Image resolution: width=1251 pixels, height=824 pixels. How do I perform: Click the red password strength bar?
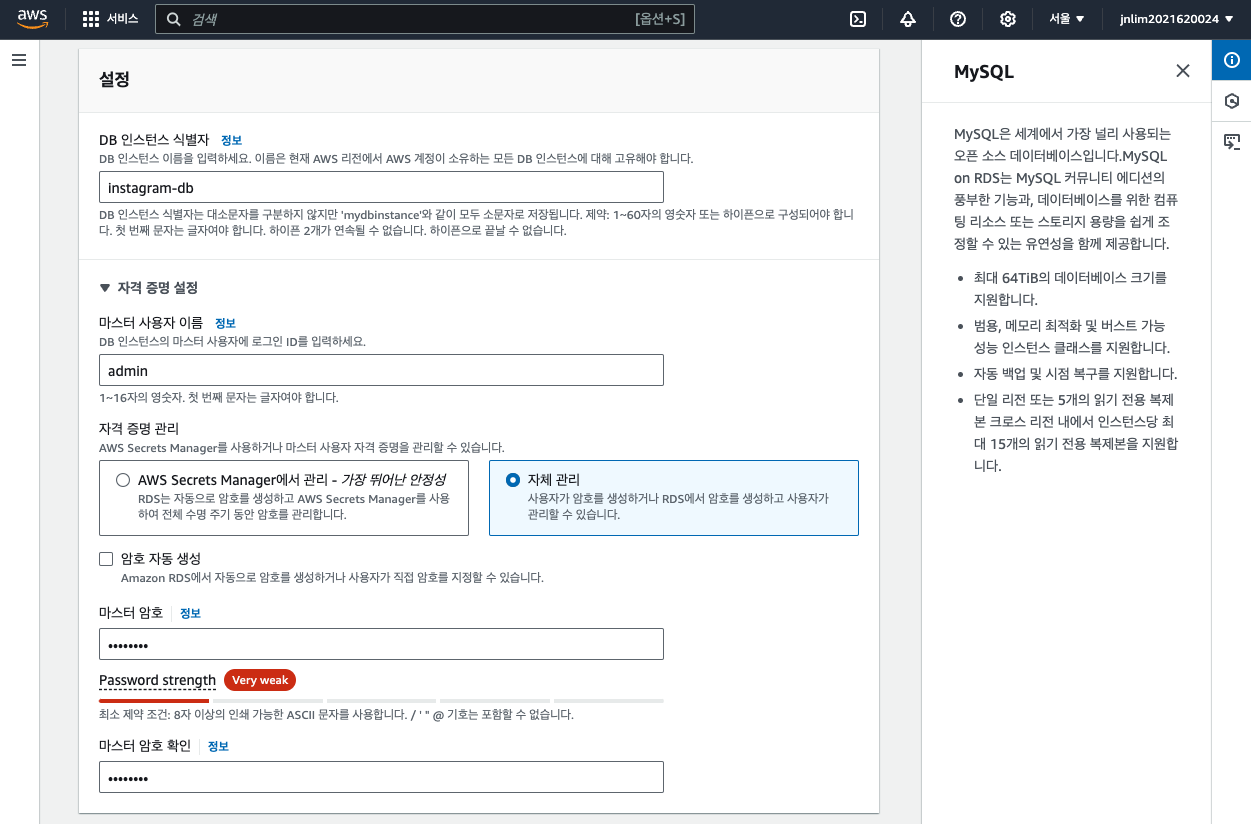[x=154, y=701]
